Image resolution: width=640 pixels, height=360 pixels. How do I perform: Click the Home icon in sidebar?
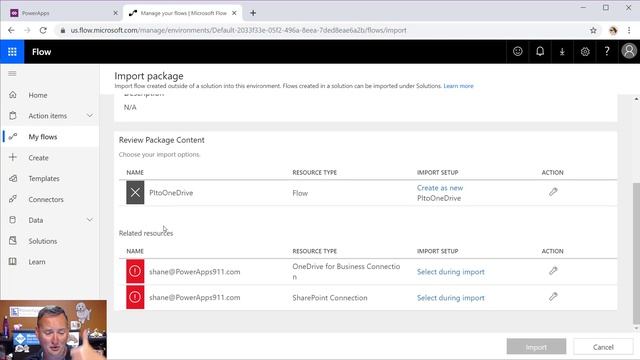pos(13,95)
